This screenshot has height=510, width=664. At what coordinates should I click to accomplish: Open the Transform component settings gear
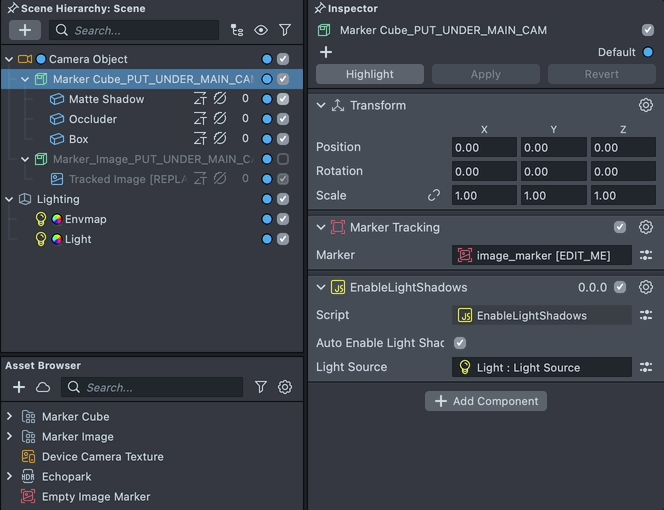tap(646, 105)
